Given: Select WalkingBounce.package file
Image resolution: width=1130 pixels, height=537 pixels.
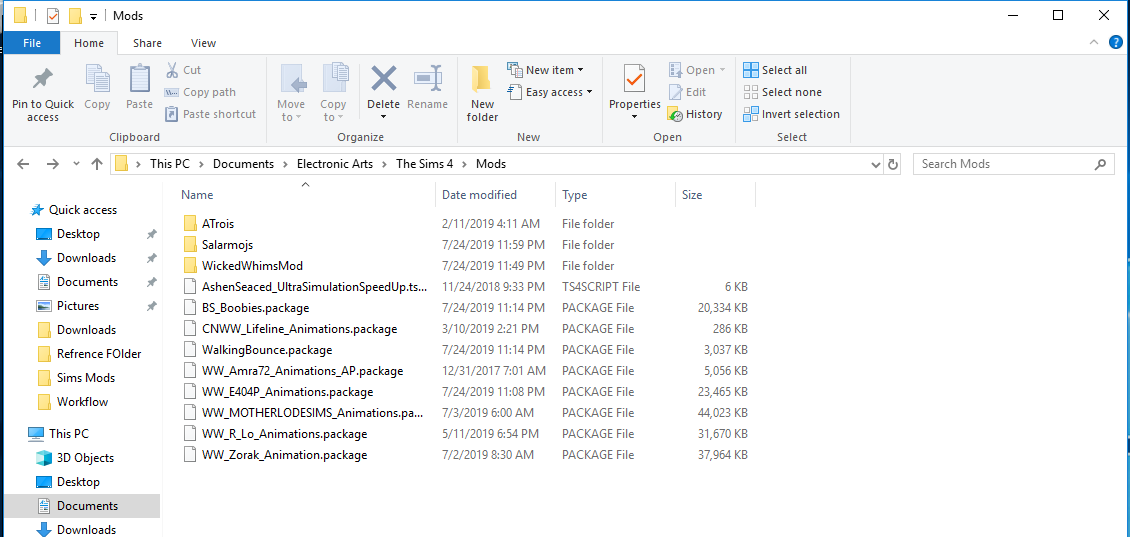Looking at the screenshot, I should tap(267, 350).
